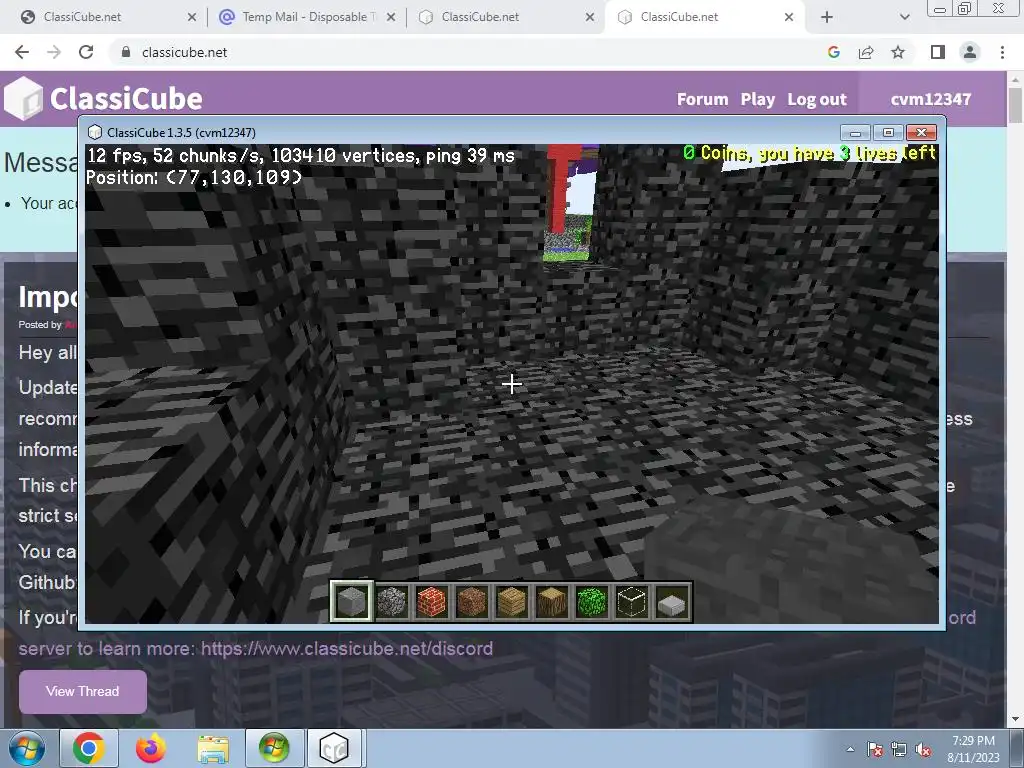Reload the classicube.net page

pos(86,52)
